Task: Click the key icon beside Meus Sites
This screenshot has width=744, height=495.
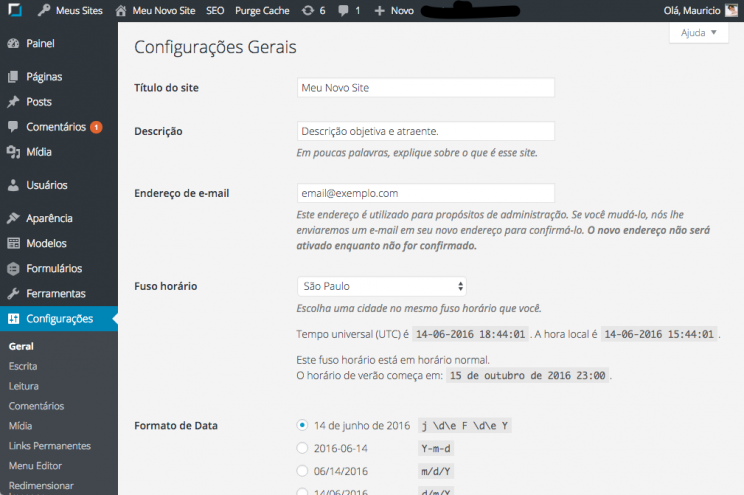Action: point(44,10)
